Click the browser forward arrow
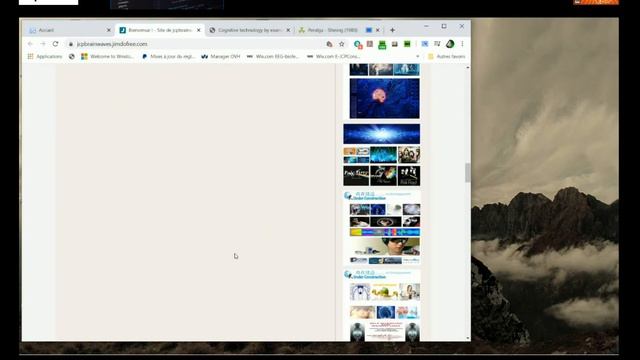The image size is (640, 360). tap(42, 44)
